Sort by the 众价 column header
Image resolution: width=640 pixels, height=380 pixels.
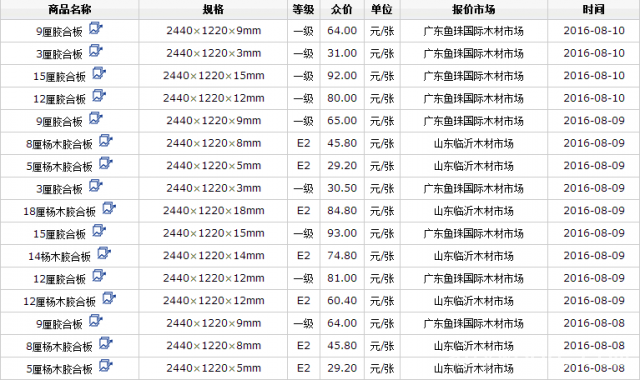point(342,9)
